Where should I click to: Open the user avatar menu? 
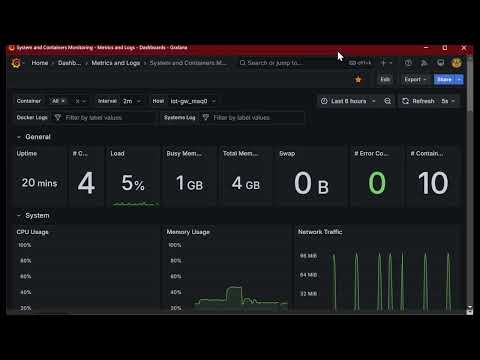pyautogui.click(x=456, y=63)
